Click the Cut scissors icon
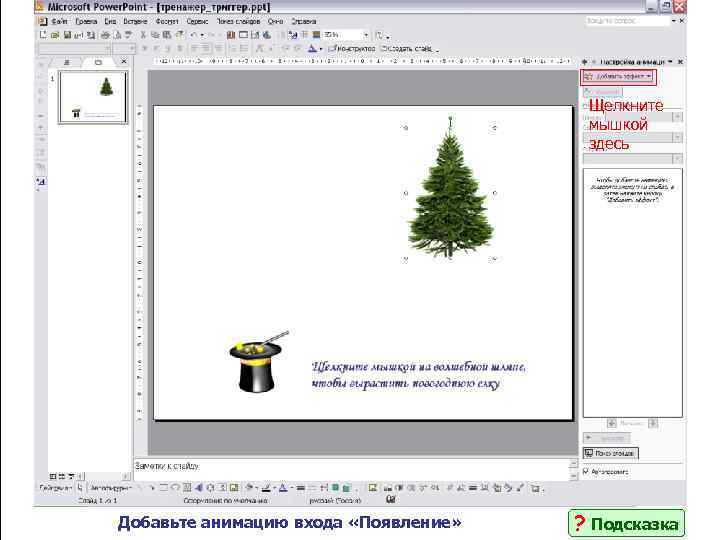720x540 pixels. tap(143, 35)
